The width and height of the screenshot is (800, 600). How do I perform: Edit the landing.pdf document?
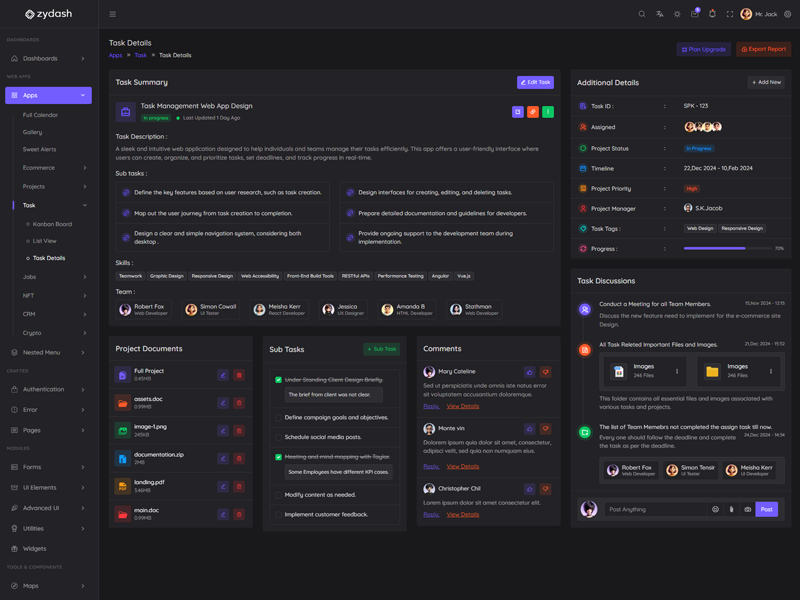pyautogui.click(x=223, y=487)
